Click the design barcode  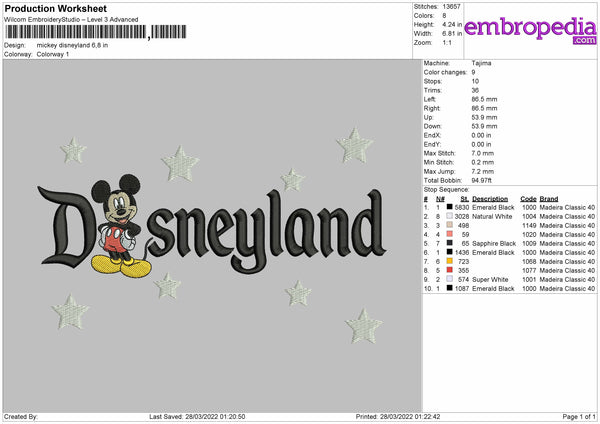point(96,32)
